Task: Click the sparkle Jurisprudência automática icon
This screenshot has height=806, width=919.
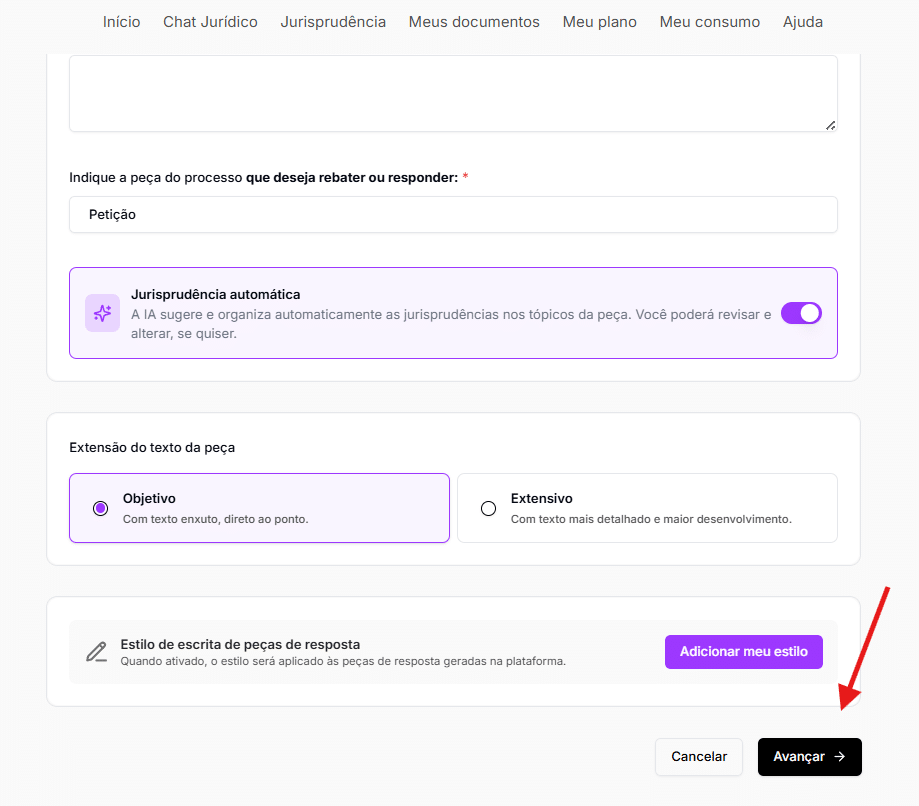Action: 102,313
